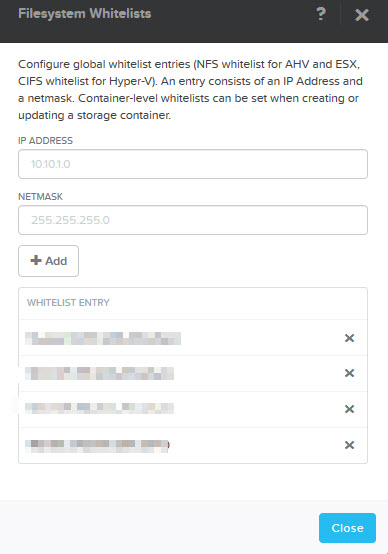Remove the third whitelist entry
The image size is (388, 554).
point(349,409)
